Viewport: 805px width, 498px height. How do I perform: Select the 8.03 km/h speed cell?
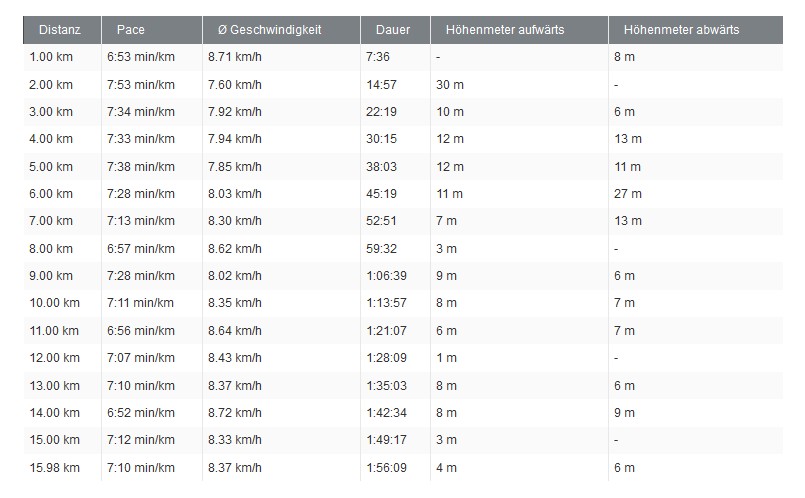(234, 194)
